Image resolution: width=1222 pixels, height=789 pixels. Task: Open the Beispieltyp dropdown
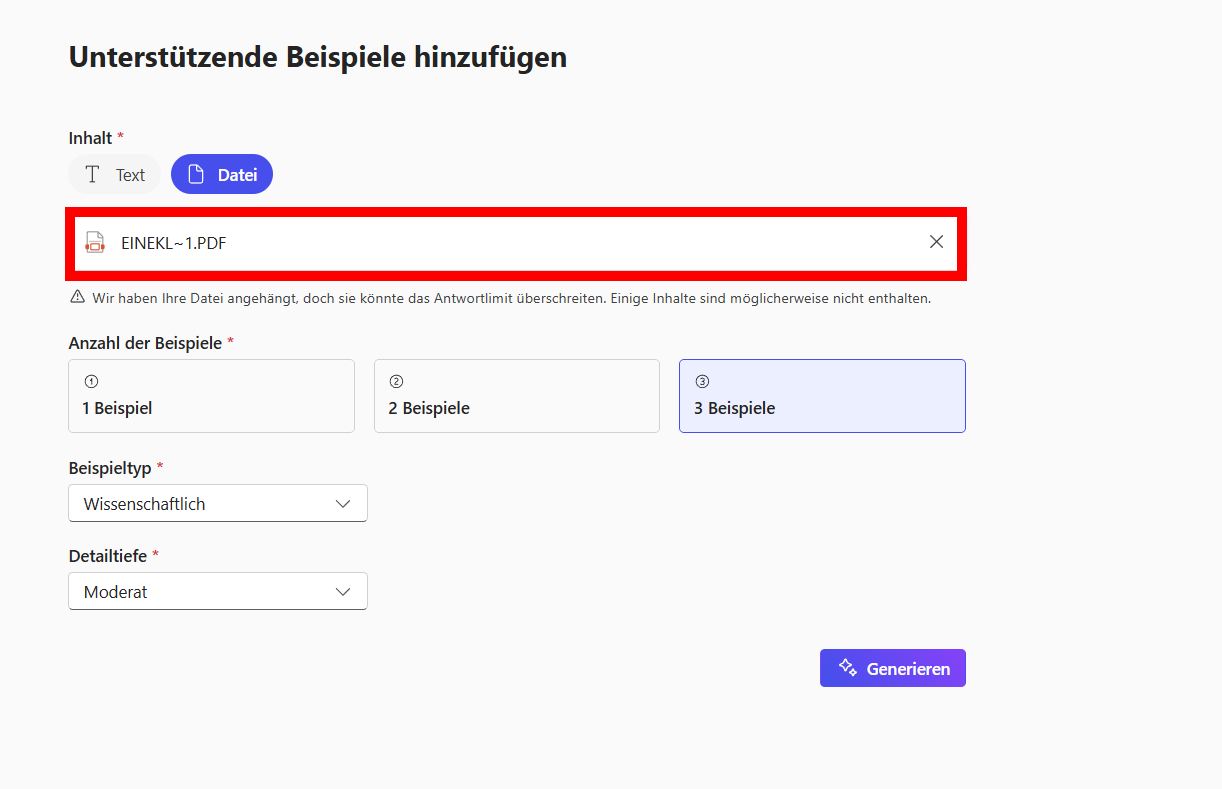click(217, 504)
